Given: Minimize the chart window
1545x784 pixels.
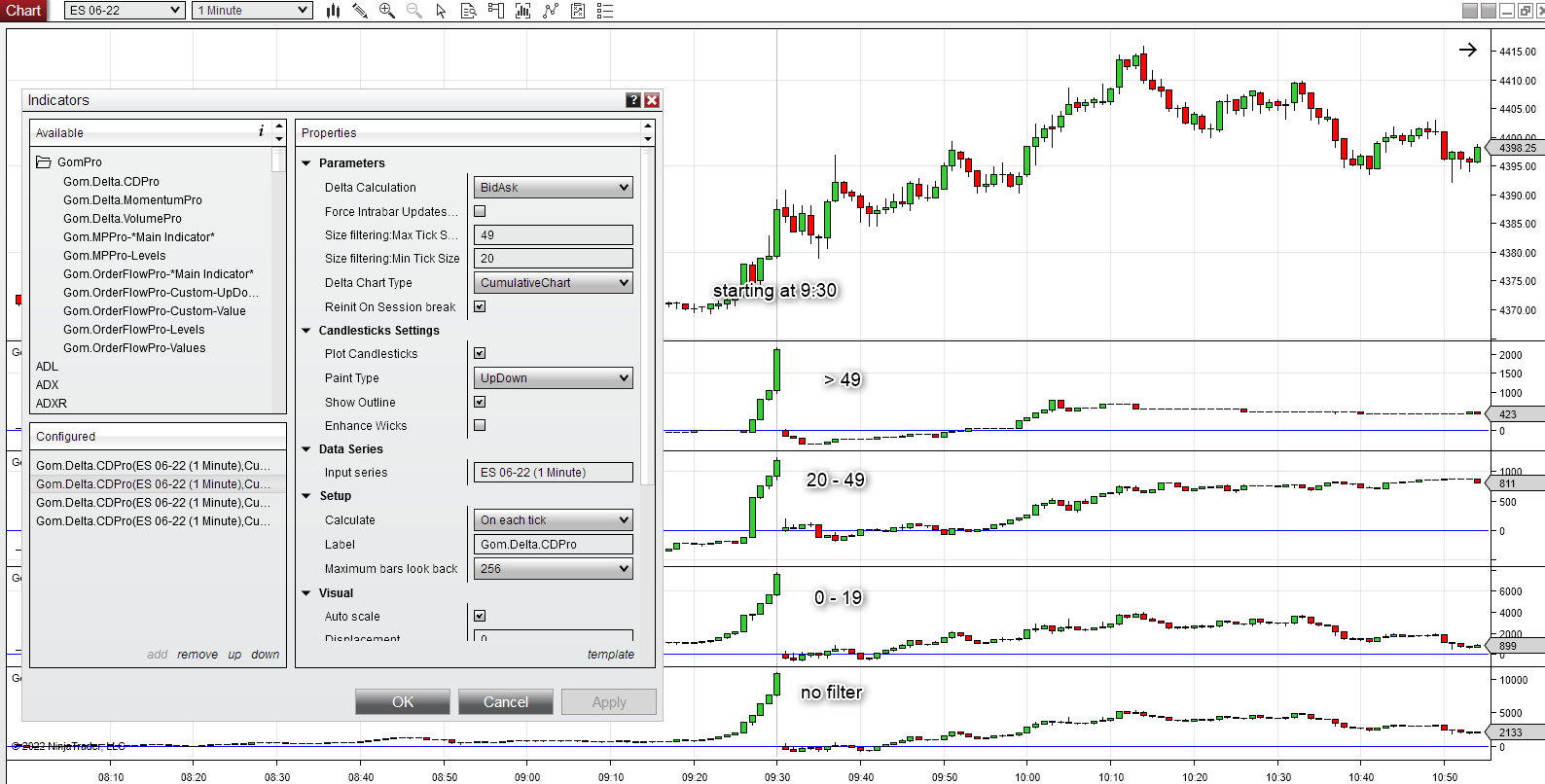Looking at the screenshot, I should click(x=1507, y=11).
